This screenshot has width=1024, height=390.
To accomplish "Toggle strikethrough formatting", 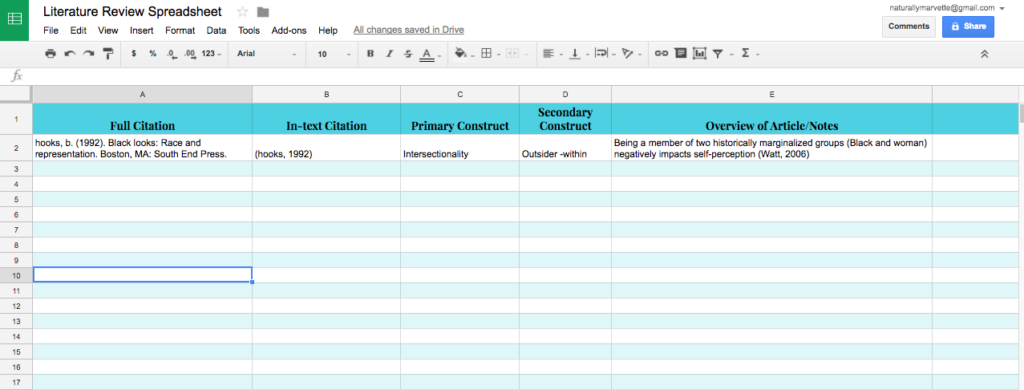I will pos(408,54).
